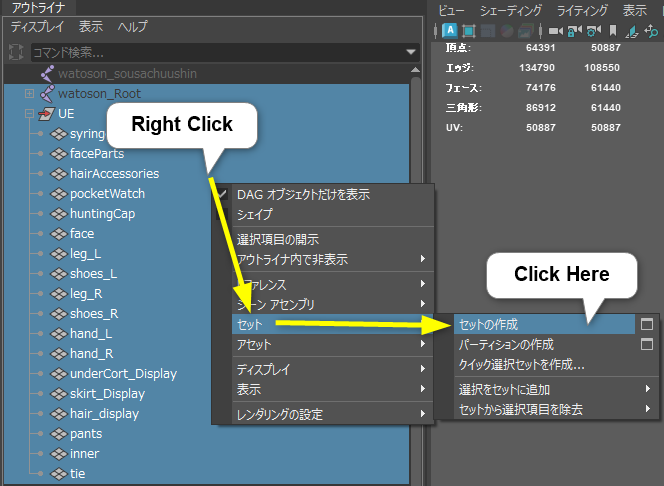664x486 pixels.
Task: Expand 選択をセットに追加 submenu arrow
Action: [x=647, y=389]
